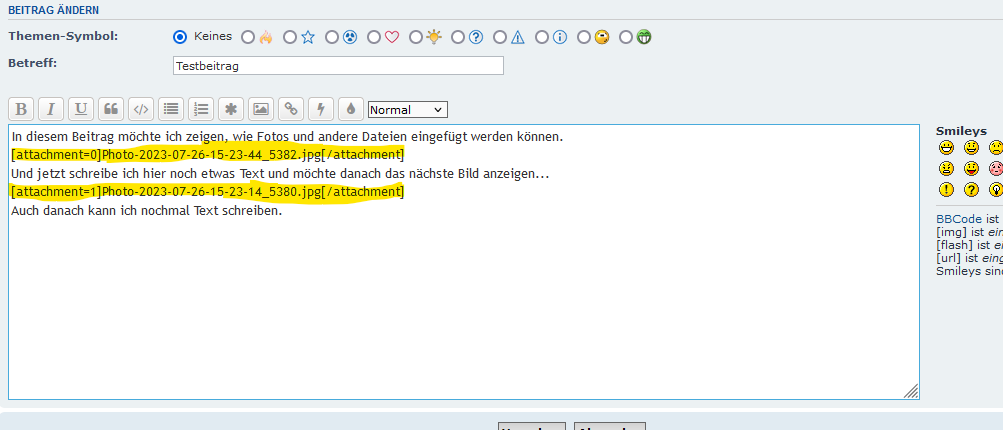Choose the star topic icon radio
This screenshot has width=1003, height=430.
[x=290, y=38]
